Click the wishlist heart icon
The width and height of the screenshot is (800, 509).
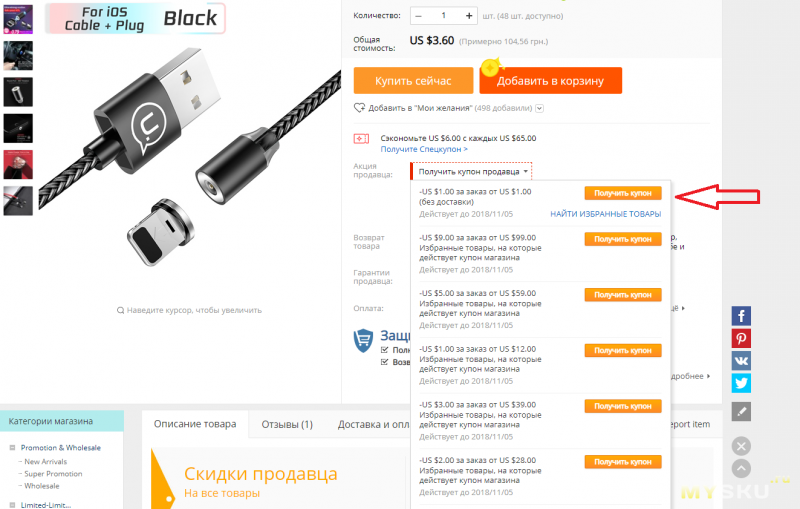pyautogui.click(x=359, y=108)
